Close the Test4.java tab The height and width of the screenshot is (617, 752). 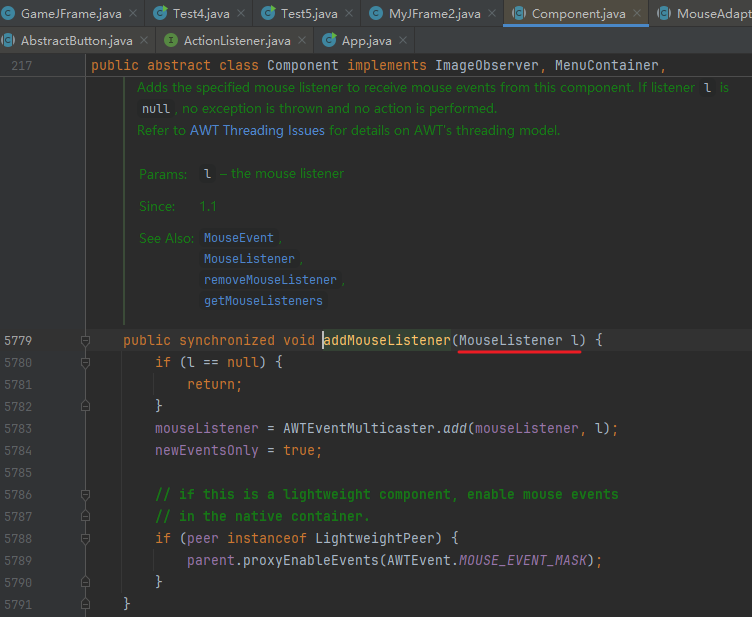[x=241, y=13]
